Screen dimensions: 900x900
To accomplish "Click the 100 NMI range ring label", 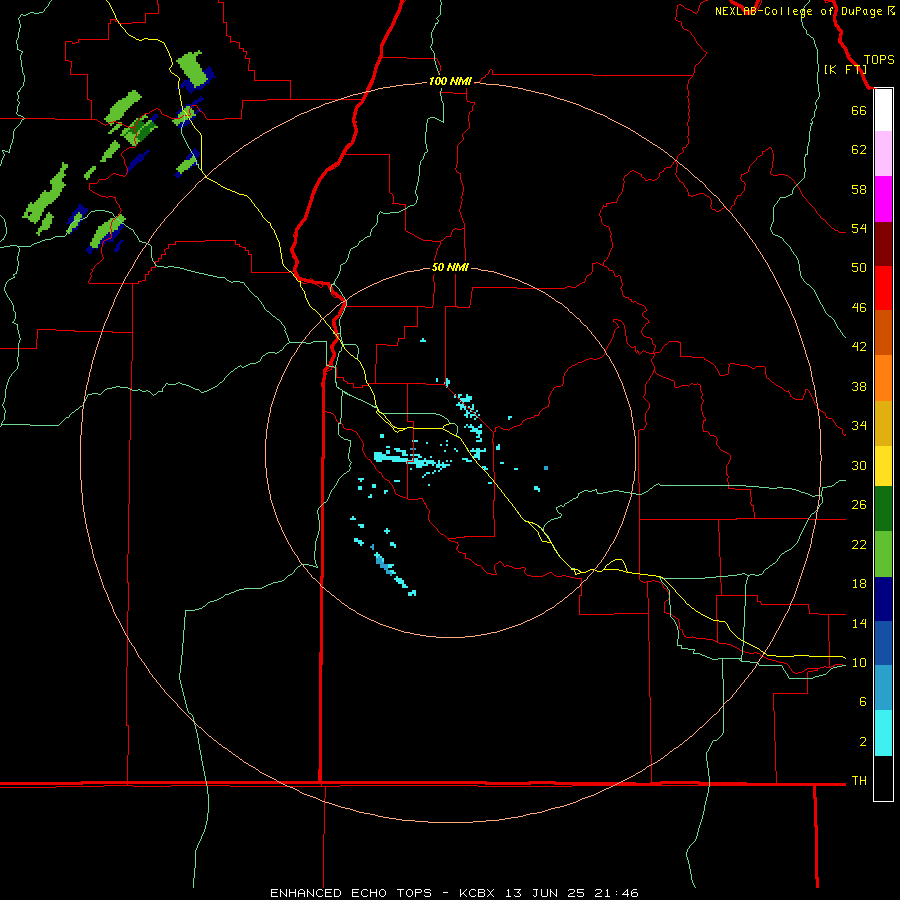I will click(x=450, y=81).
